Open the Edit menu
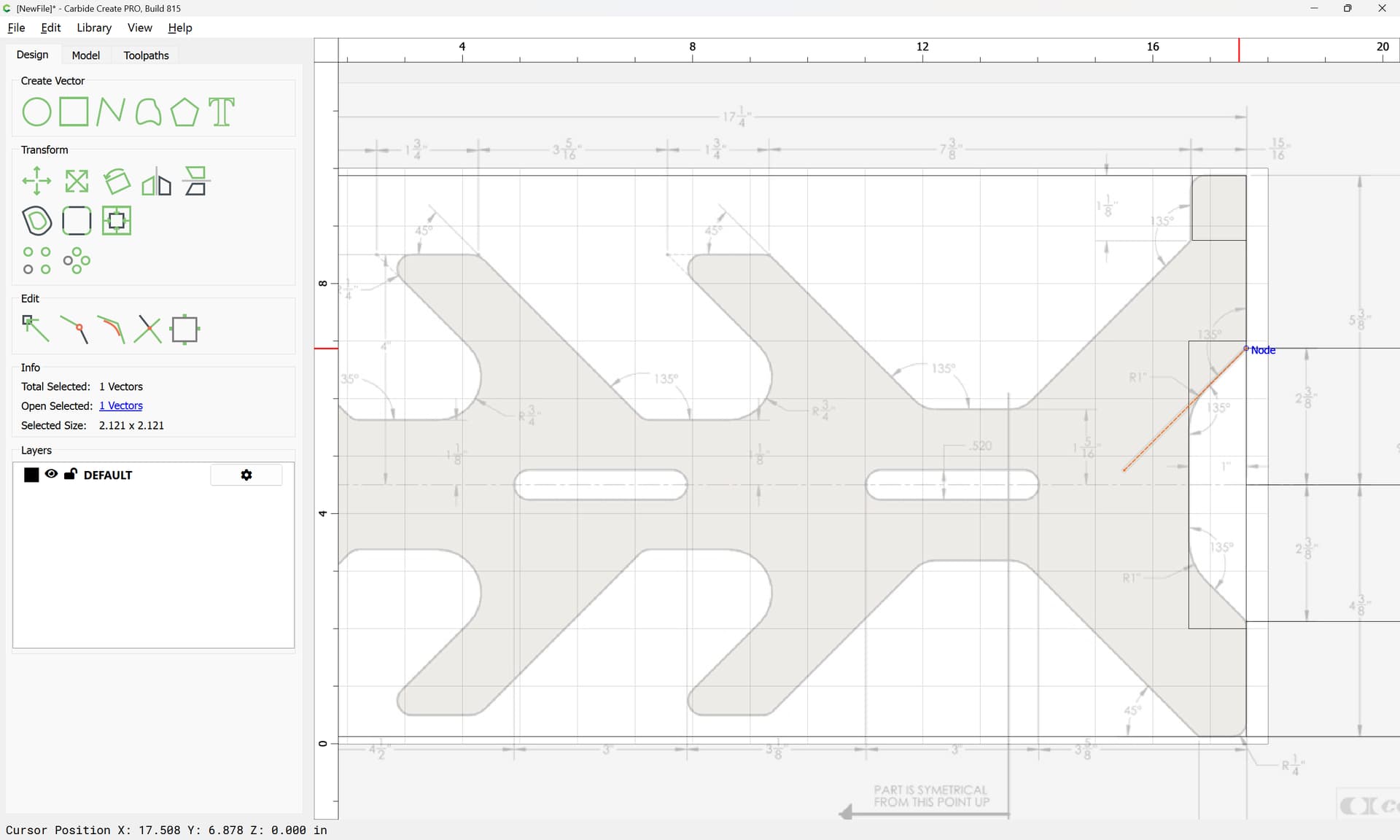Screen dimensions: 1400x840 pos(51,28)
